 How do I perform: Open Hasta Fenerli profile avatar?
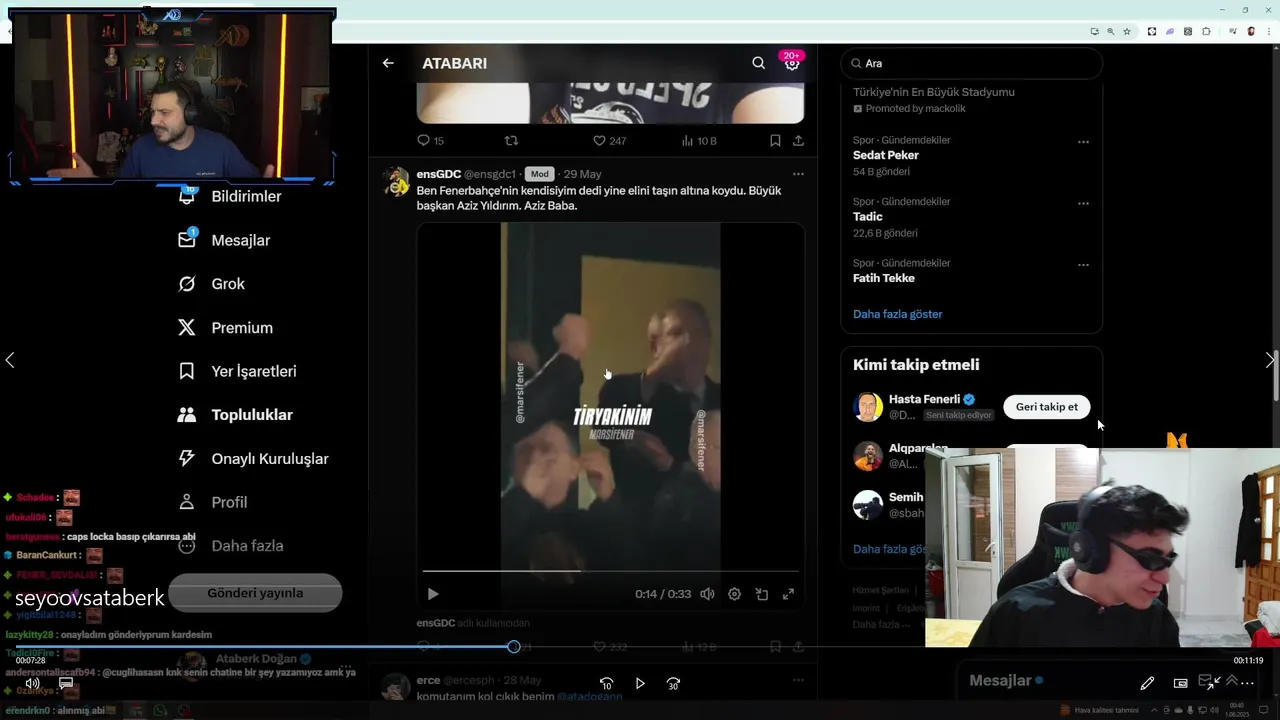pyautogui.click(x=868, y=407)
